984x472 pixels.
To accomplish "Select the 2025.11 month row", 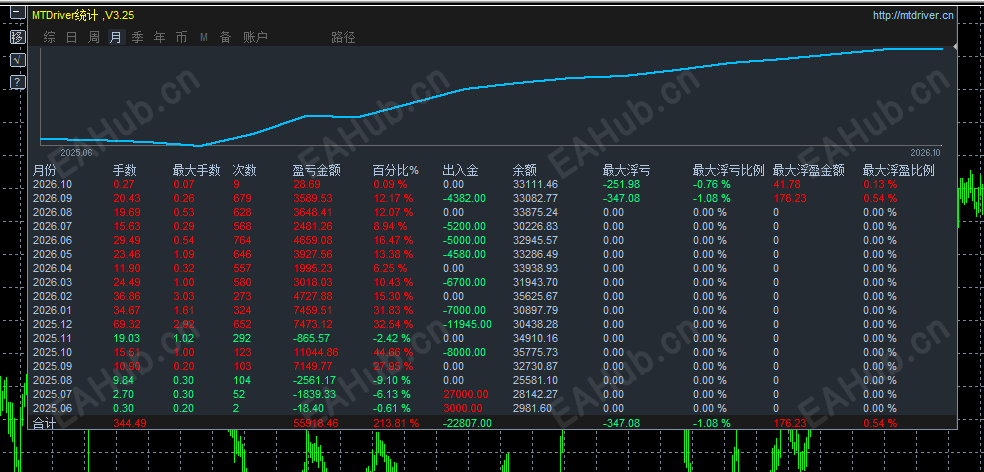I will pos(493,338).
